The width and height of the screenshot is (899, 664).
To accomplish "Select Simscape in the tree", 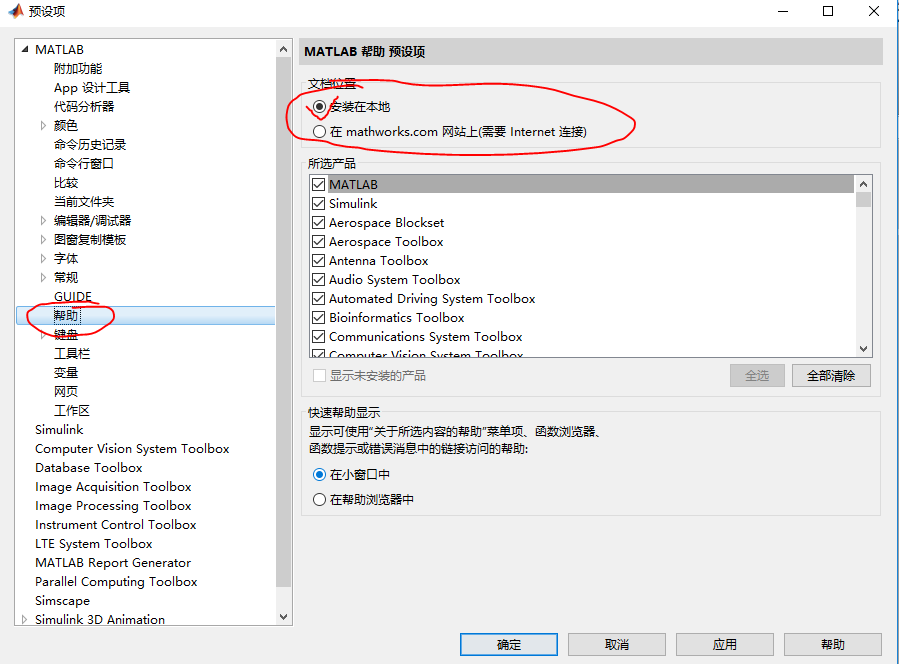I will point(62,601).
